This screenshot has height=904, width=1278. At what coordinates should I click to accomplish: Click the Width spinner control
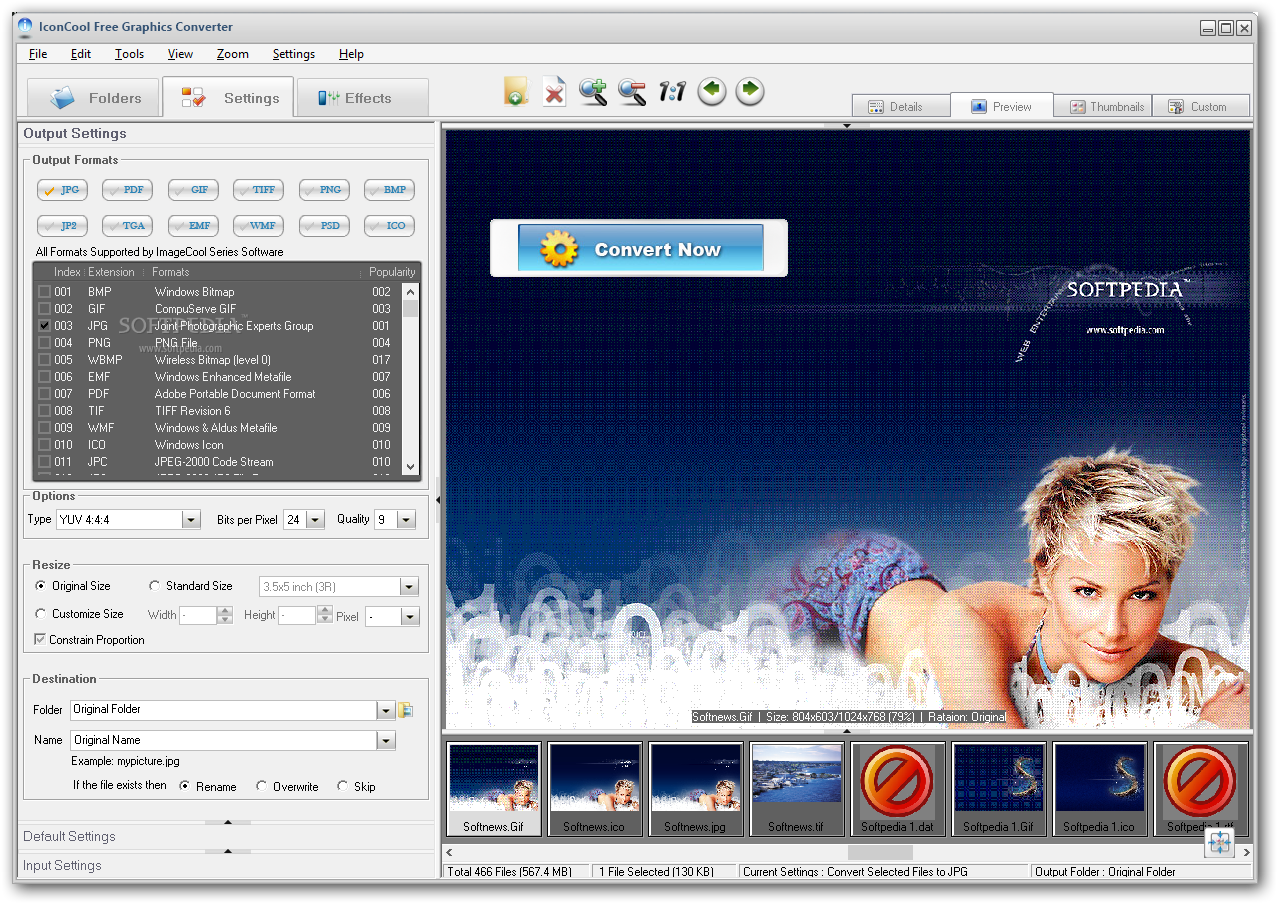[x=225, y=616]
